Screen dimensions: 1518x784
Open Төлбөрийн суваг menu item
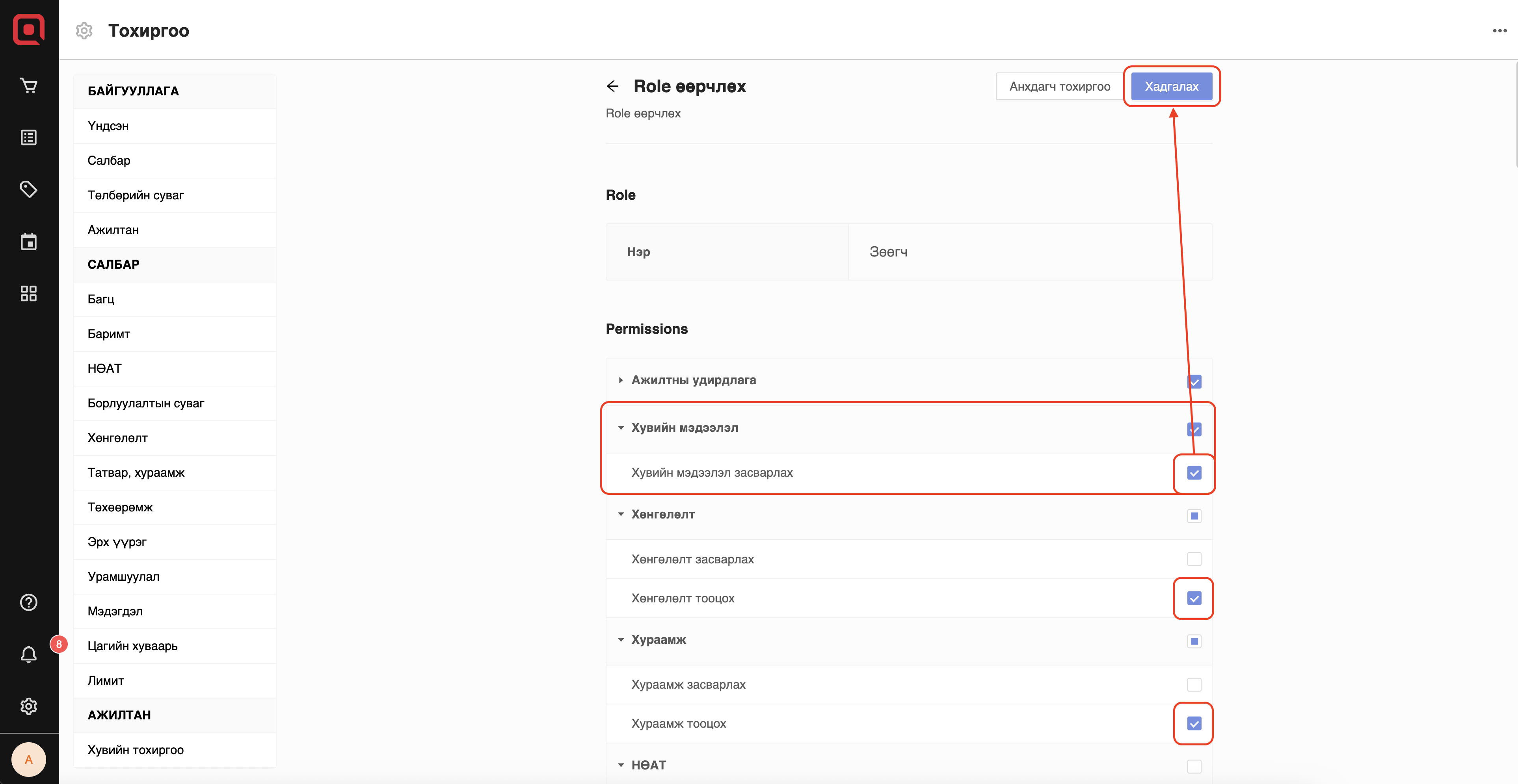pyautogui.click(x=136, y=195)
